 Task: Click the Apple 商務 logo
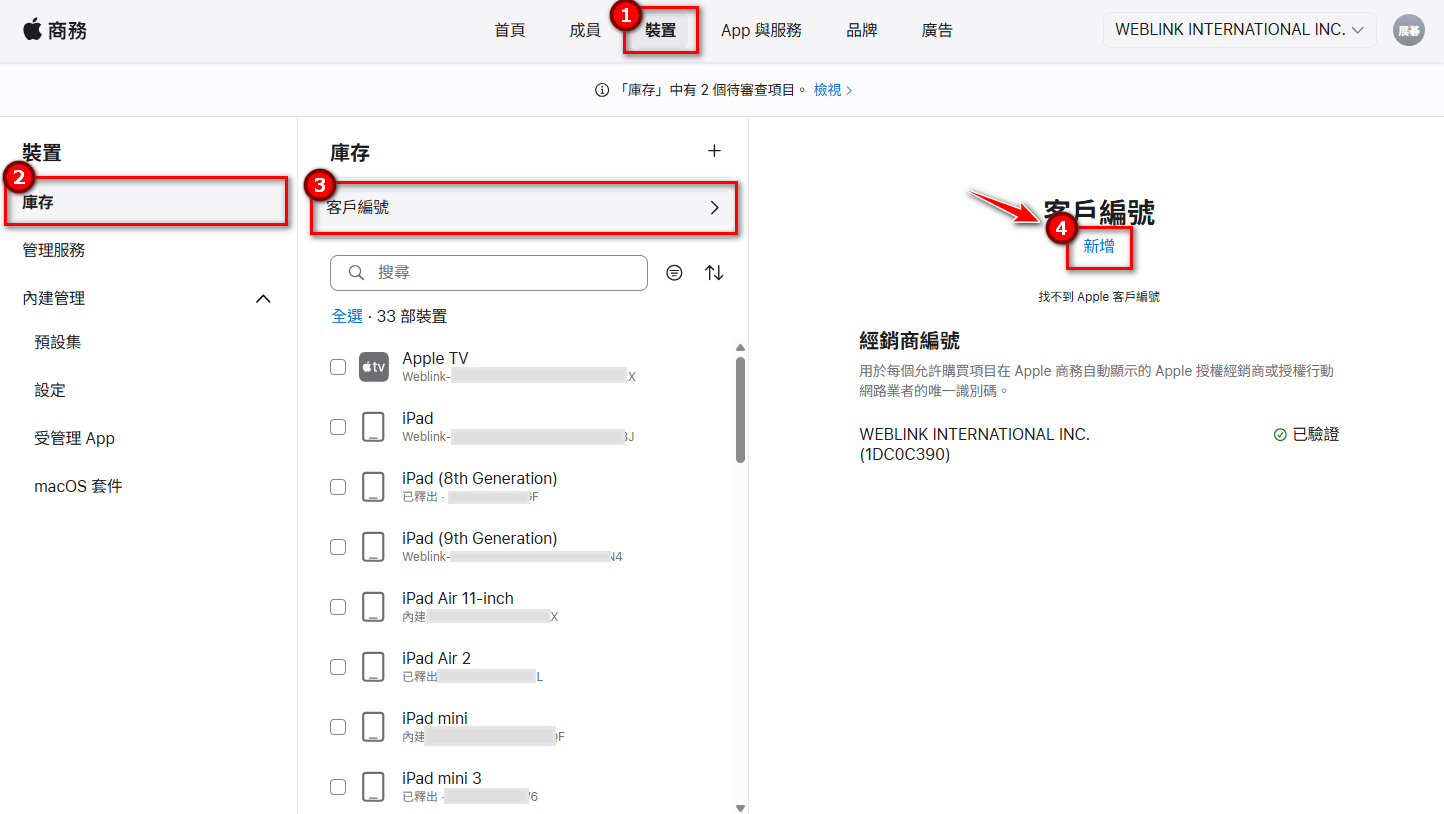pos(55,30)
